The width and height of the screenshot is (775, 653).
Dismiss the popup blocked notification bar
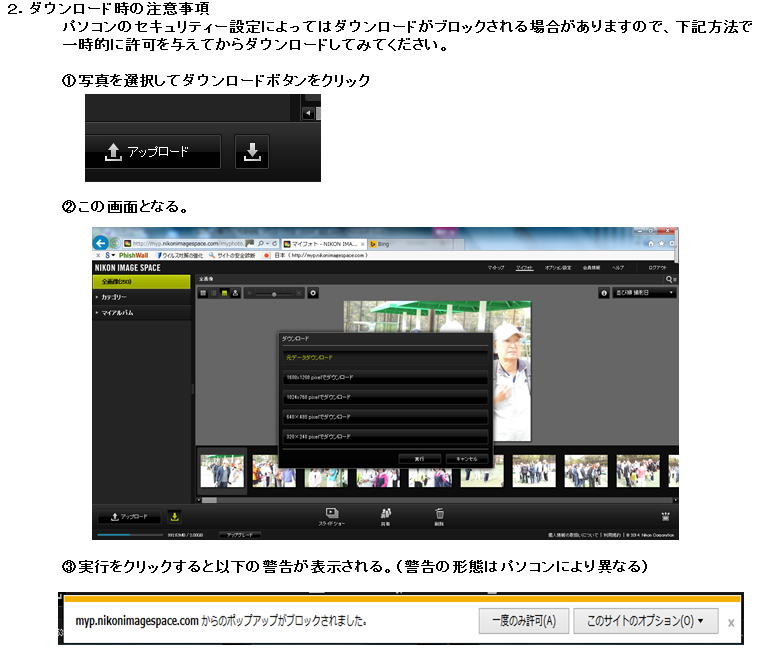(731, 623)
